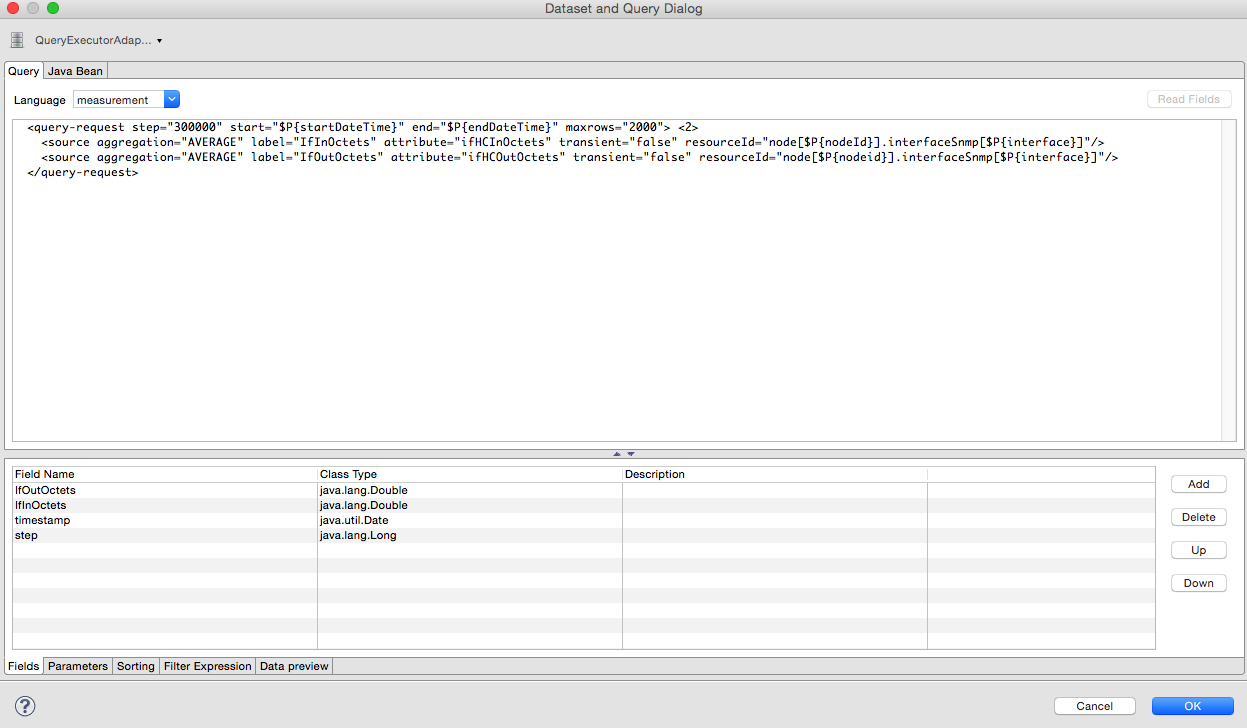The width and height of the screenshot is (1247, 728).
Task: Switch to the Data preview tab
Action: (x=293, y=665)
